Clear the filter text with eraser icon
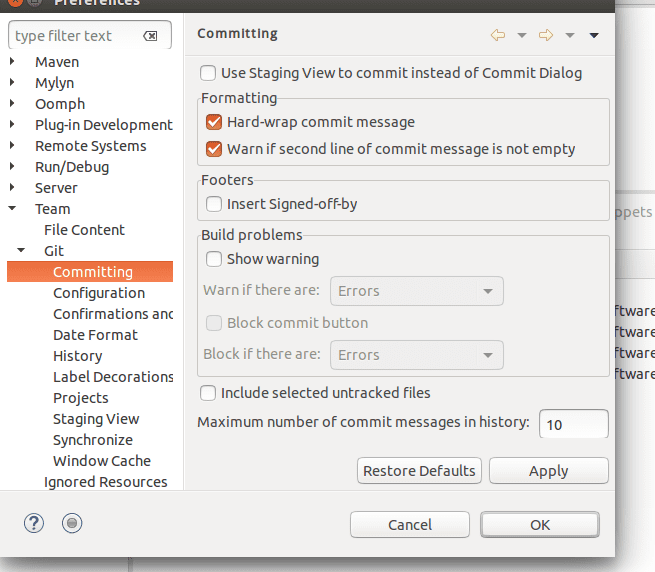Viewport: 655px width, 572px height. point(150,36)
